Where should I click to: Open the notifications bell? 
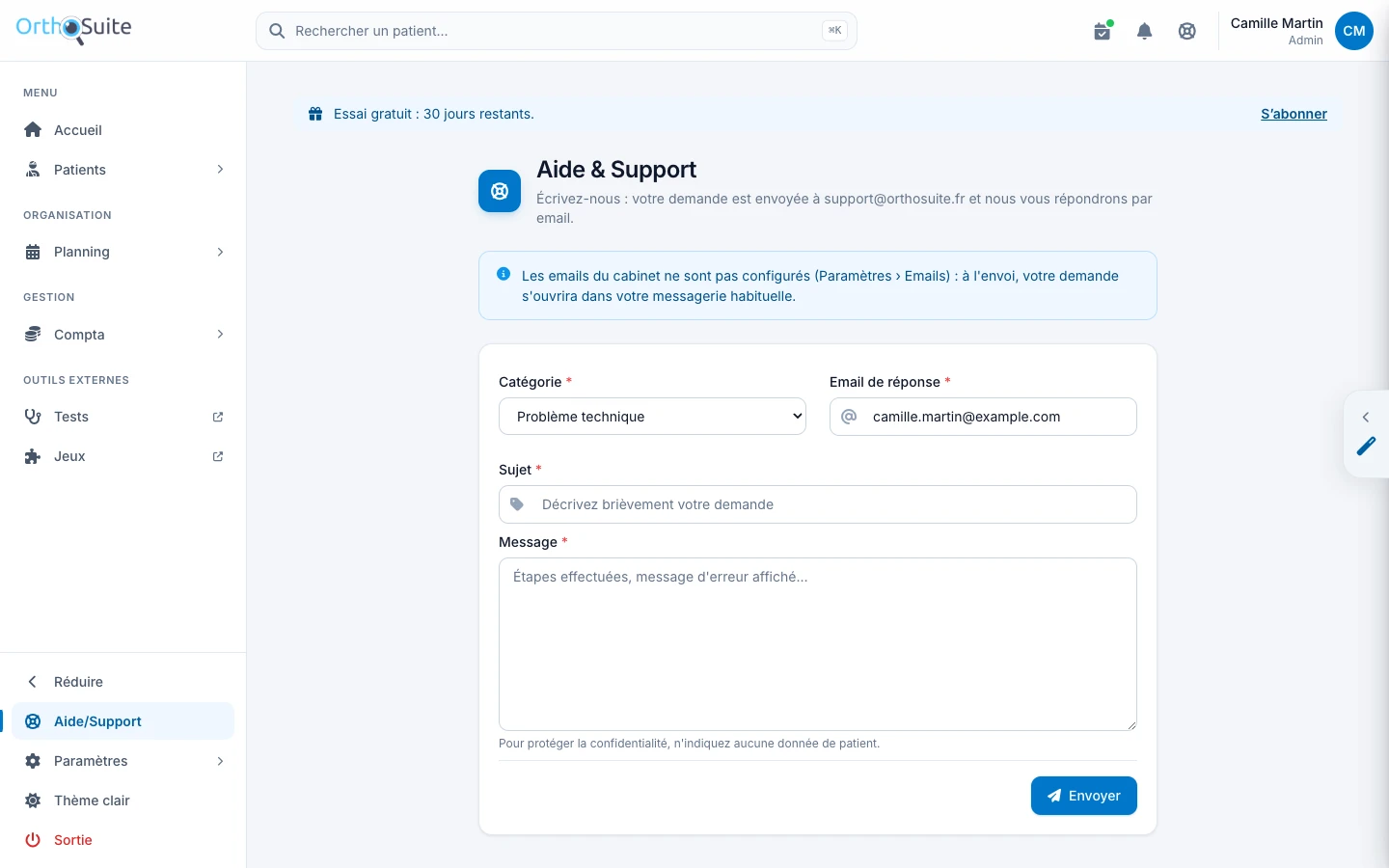(x=1145, y=31)
